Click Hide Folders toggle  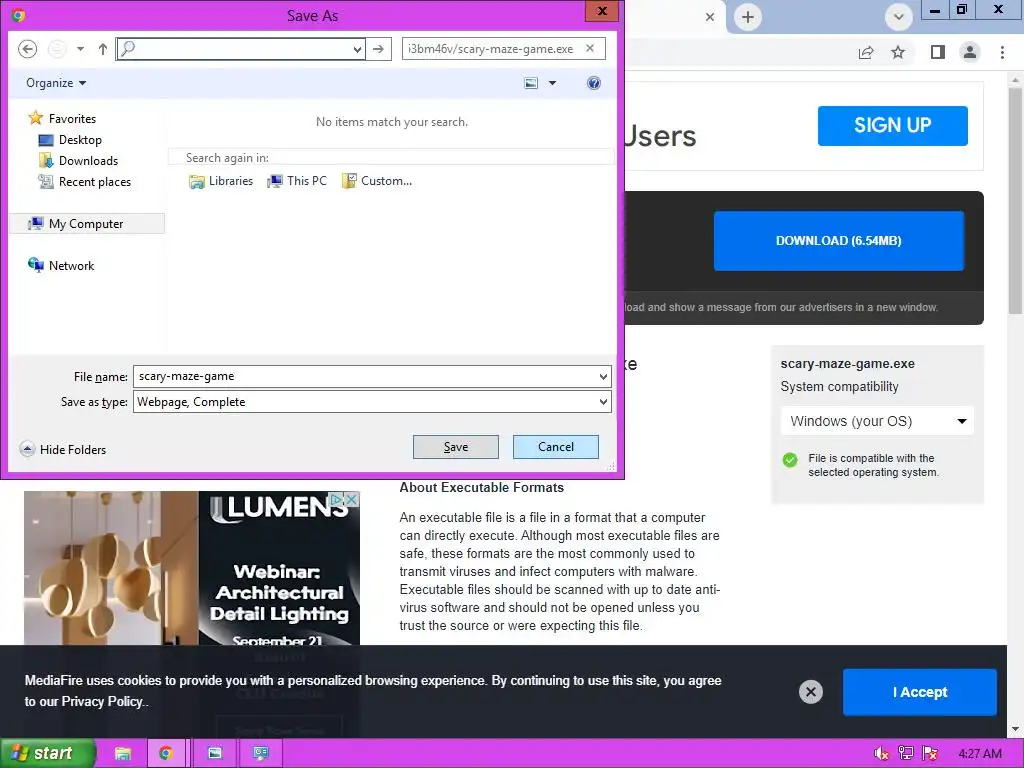(x=63, y=449)
